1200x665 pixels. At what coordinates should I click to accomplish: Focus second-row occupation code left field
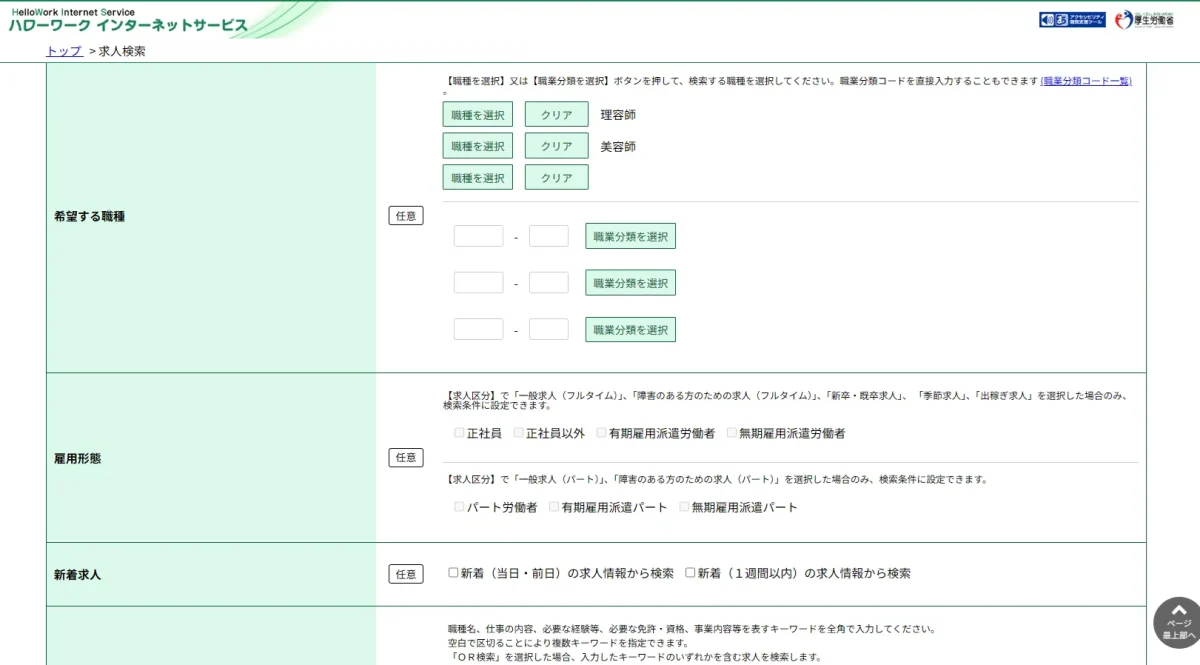pyautogui.click(x=478, y=283)
